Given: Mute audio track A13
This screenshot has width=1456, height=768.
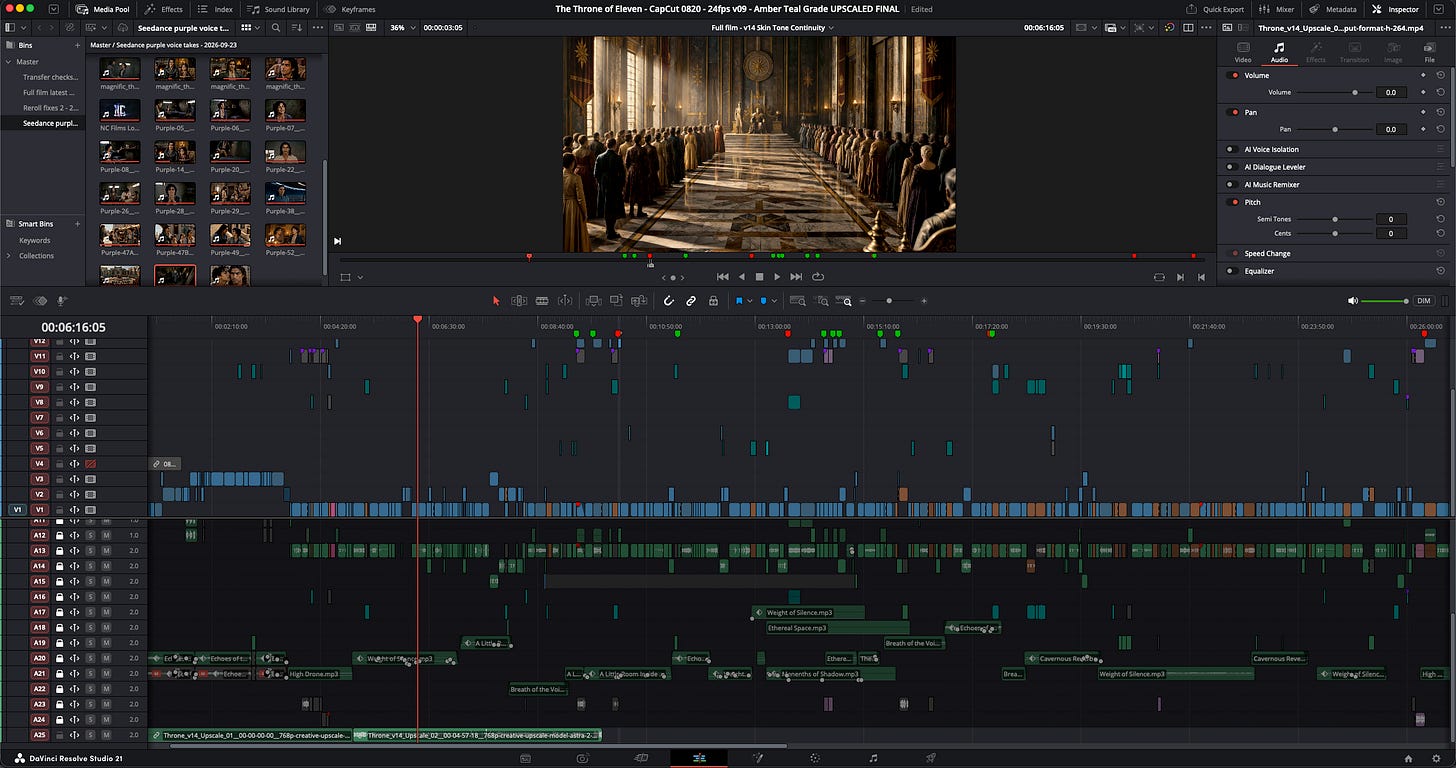Looking at the screenshot, I should pyautogui.click(x=106, y=551).
